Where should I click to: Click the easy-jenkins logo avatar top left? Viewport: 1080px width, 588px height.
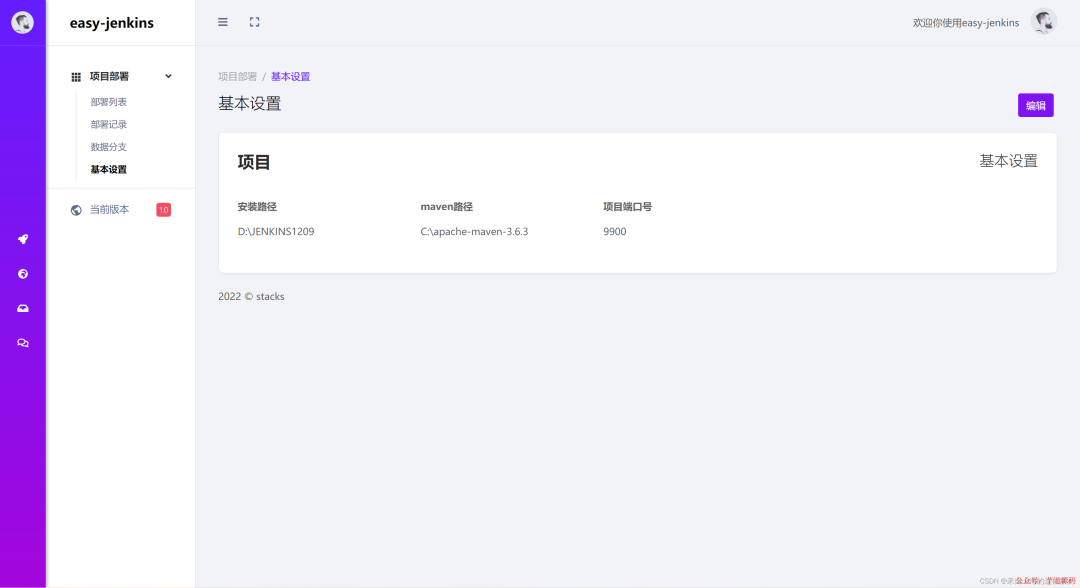coord(22,21)
